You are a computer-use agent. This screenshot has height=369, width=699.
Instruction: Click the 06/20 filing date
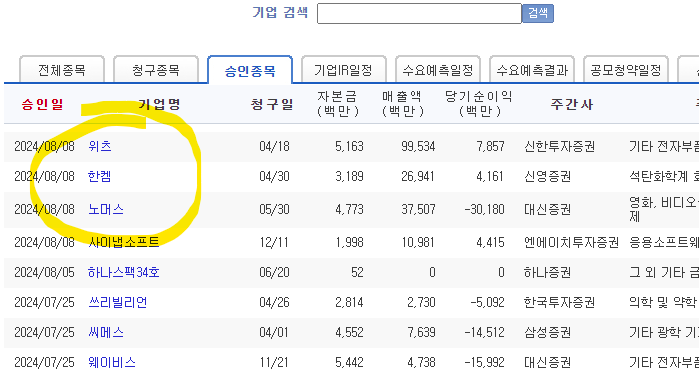pyautogui.click(x=274, y=272)
